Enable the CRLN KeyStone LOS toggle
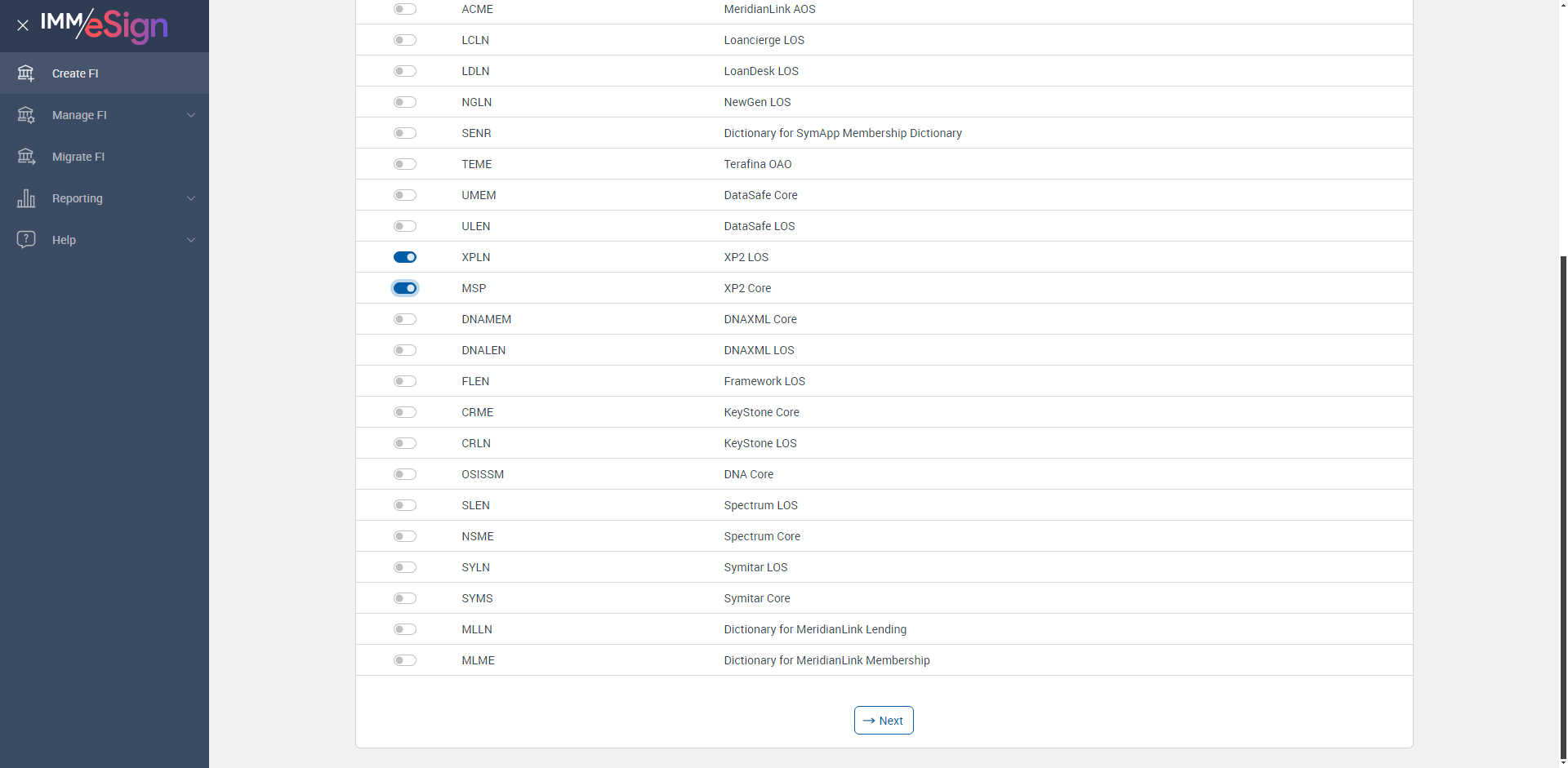The image size is (1568, 768). (405, 443)
